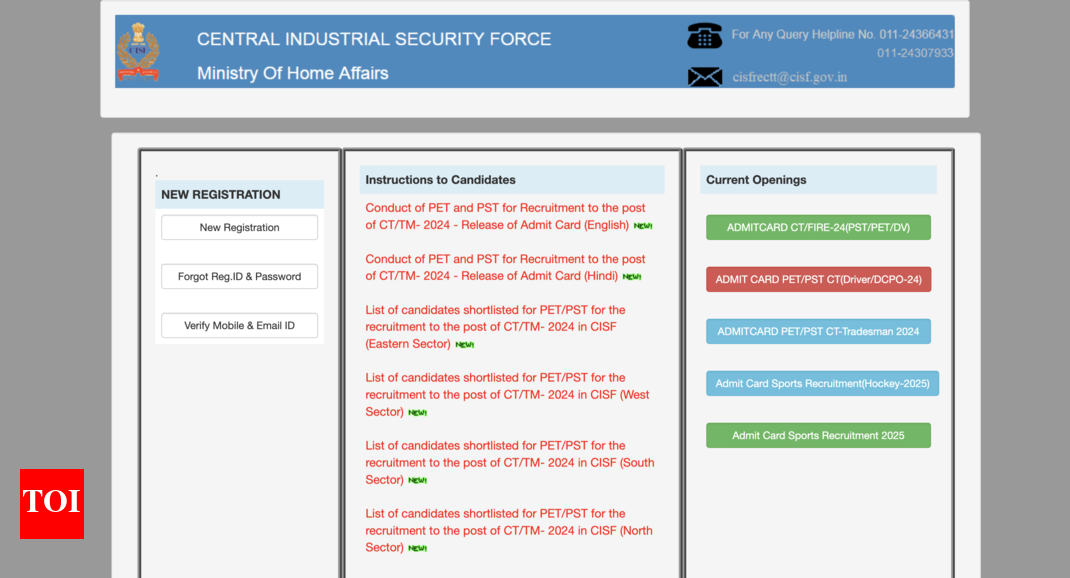Click New badge beside Admit Card (English)
Screen dimensions: 1070x578
(643, 226)
